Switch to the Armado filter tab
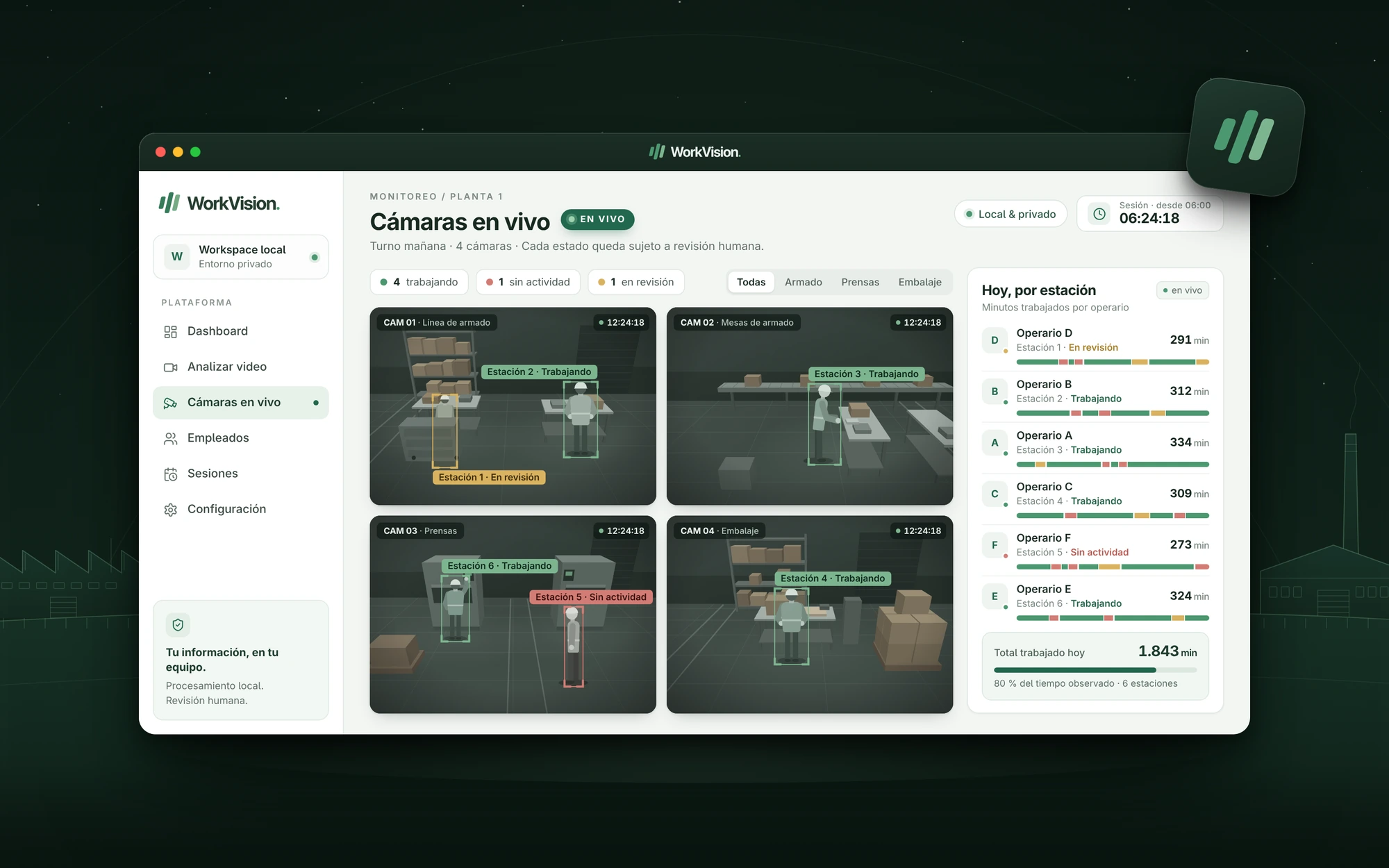The height and width of the screenshot is (868, 1389). 804,282
